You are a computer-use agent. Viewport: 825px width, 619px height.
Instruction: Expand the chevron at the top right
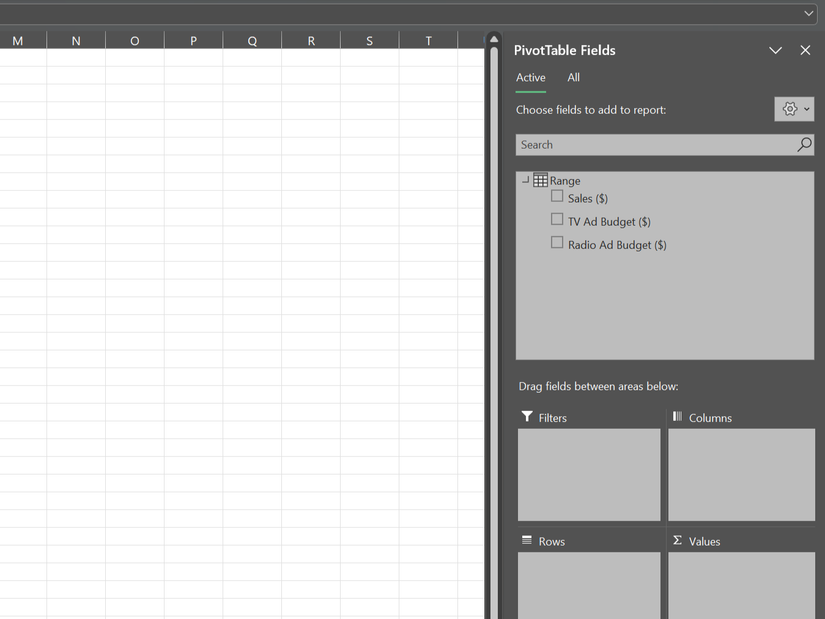coord(810,13)
